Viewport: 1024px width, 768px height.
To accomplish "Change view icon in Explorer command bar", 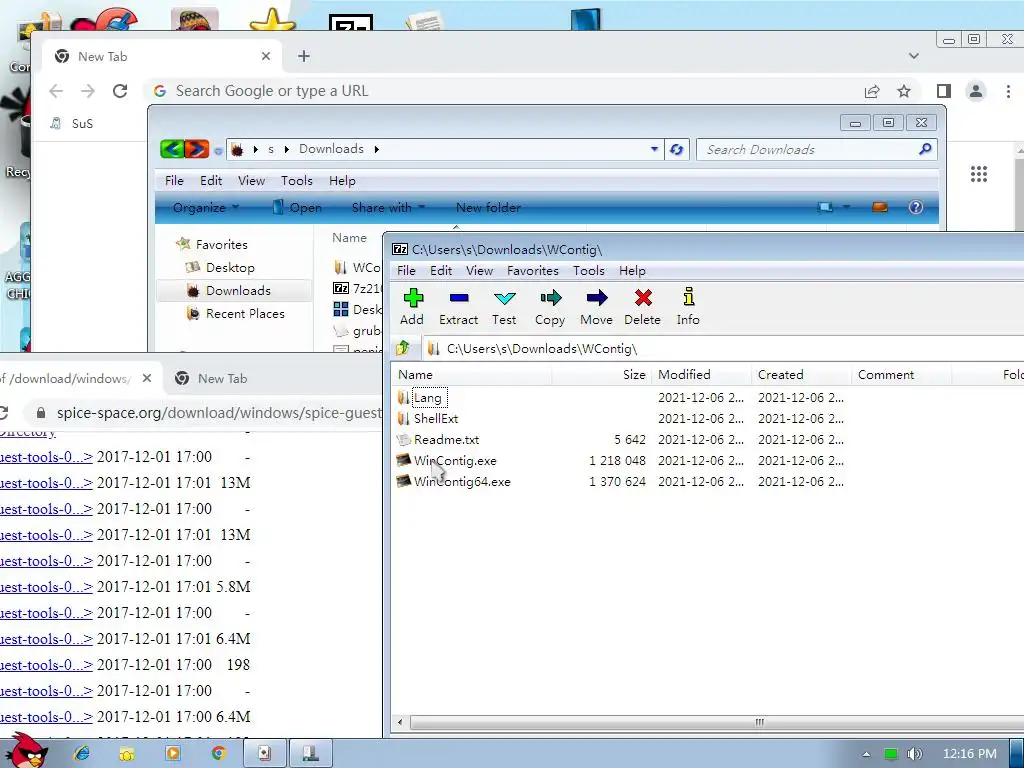I will coord(825,208).
